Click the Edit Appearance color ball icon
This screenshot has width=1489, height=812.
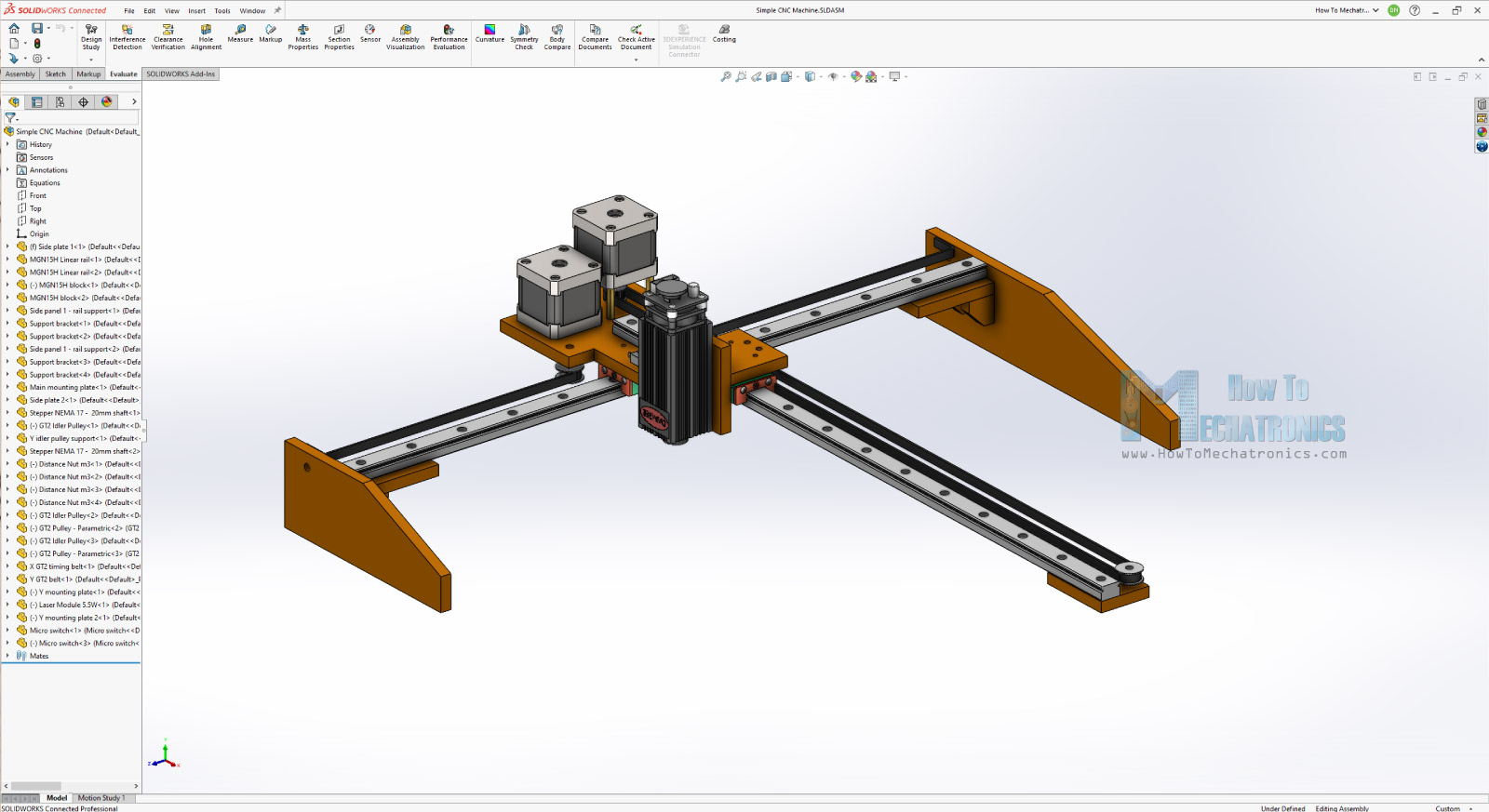click(856, 77)
